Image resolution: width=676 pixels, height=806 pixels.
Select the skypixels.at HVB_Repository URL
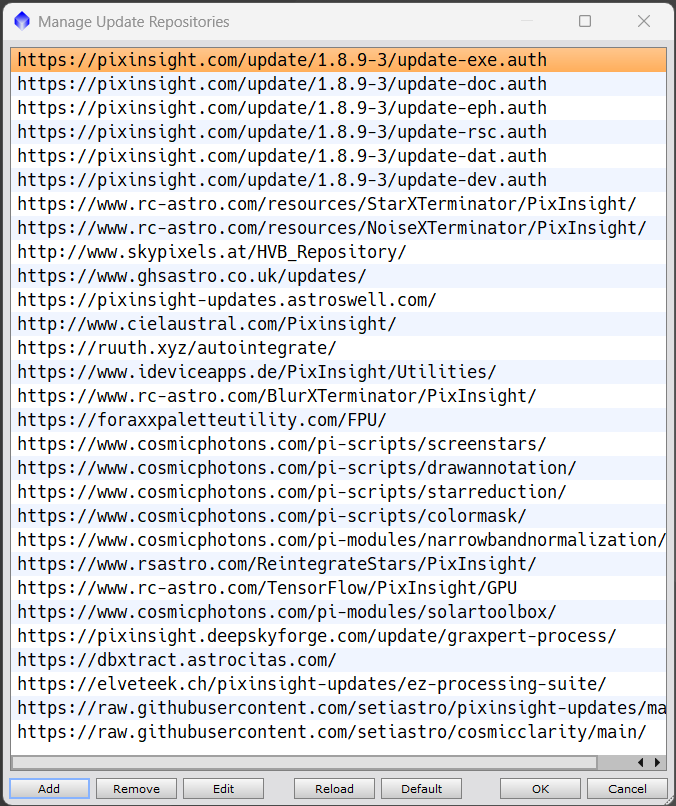click(338, 252)
